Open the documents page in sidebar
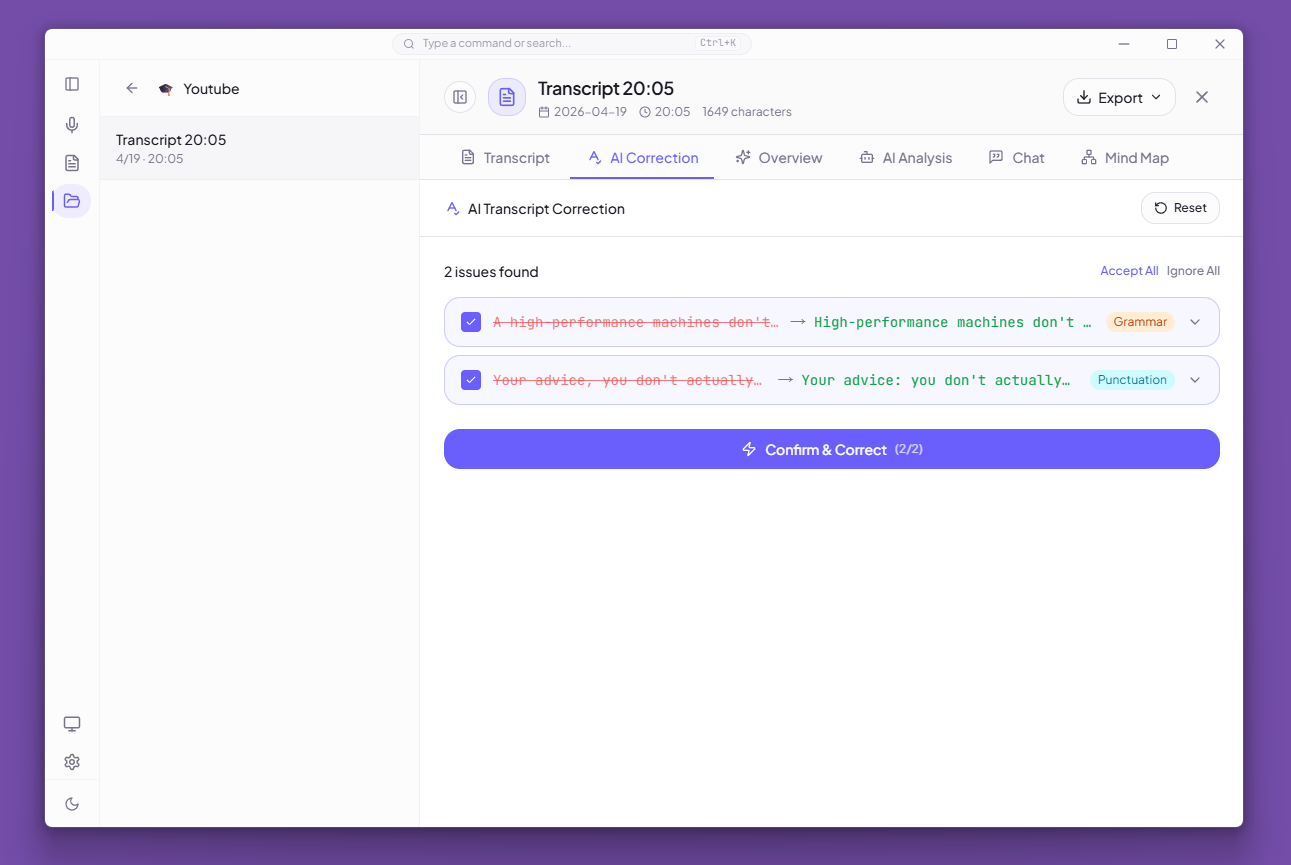 [72, 163]
